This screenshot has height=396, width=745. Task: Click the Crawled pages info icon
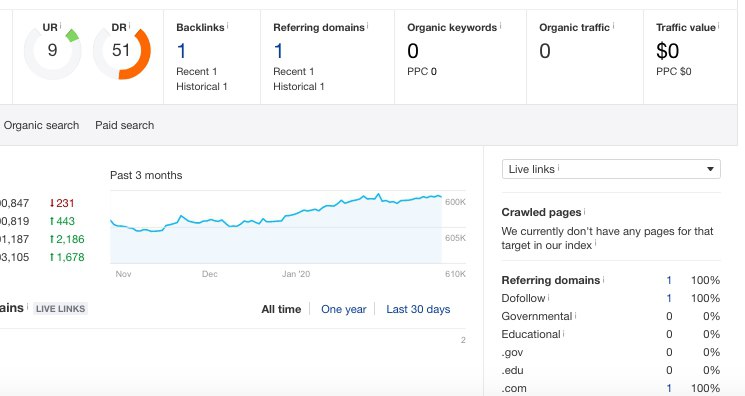point(584,210)
